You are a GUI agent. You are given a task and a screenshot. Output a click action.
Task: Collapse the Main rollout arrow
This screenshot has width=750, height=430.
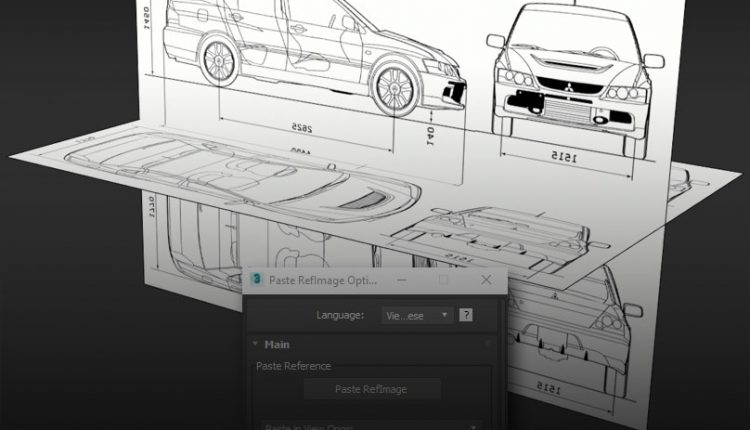click(255, 344)
